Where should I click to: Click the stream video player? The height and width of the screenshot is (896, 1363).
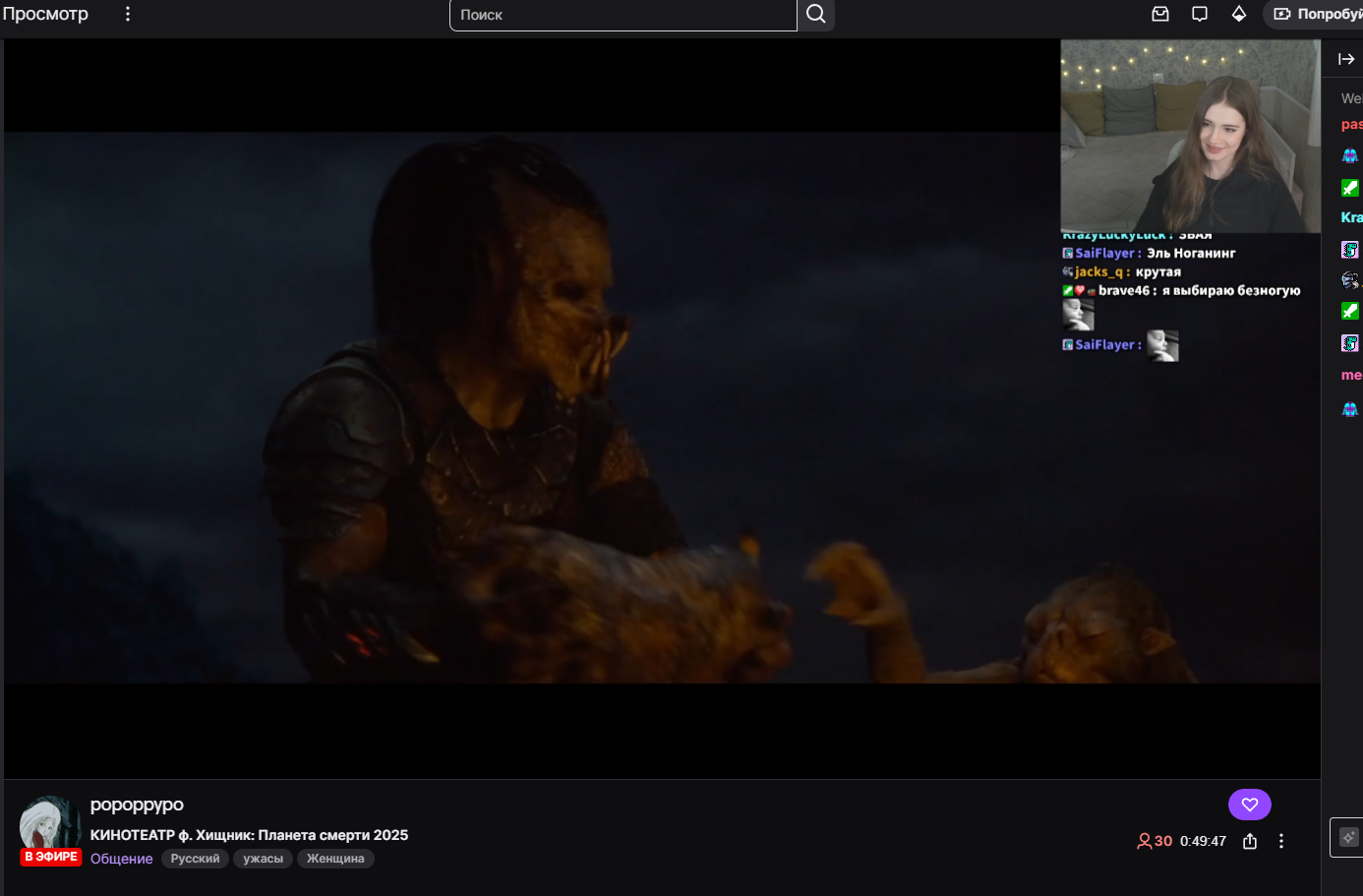pos(662,408)
